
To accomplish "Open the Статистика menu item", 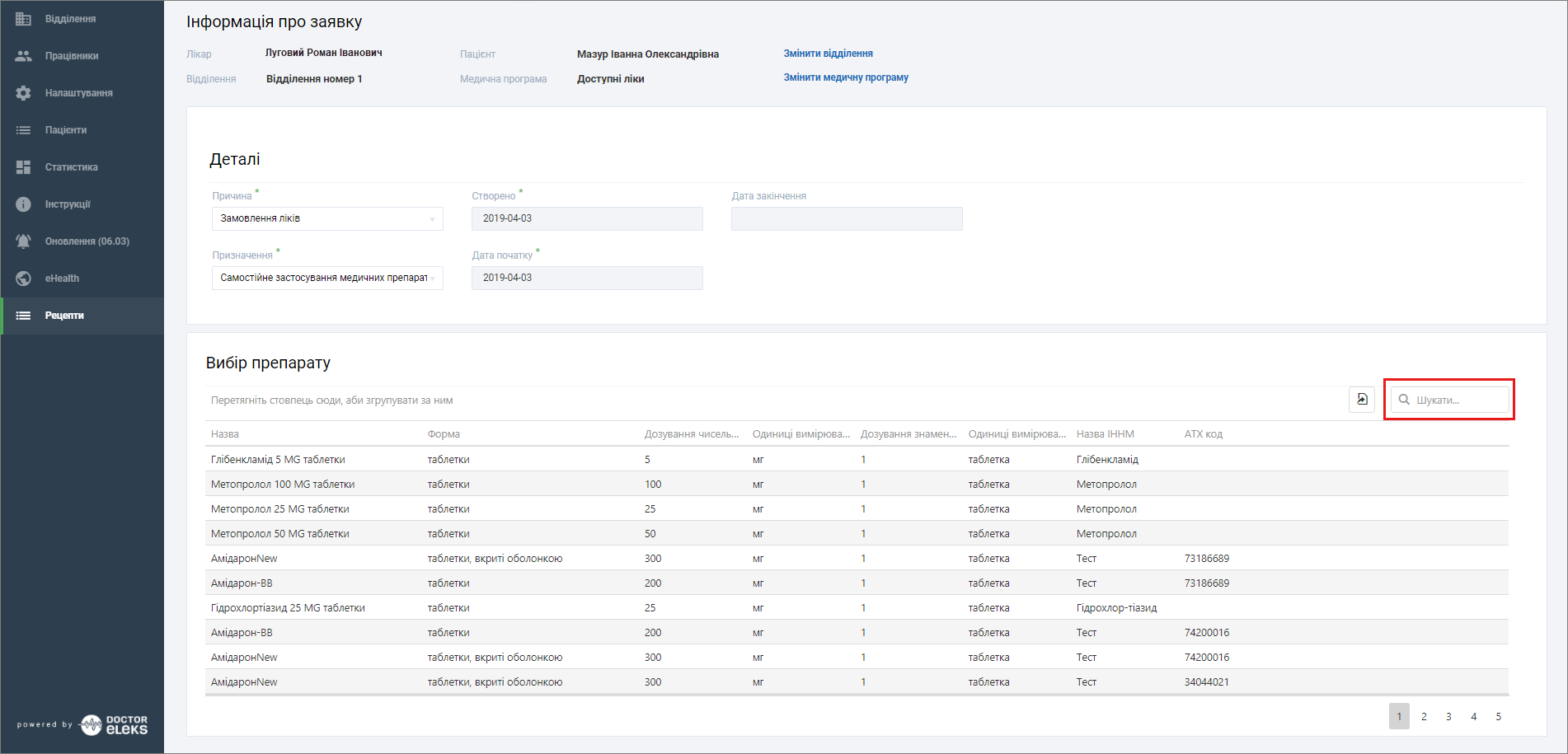I will point(82,167).
